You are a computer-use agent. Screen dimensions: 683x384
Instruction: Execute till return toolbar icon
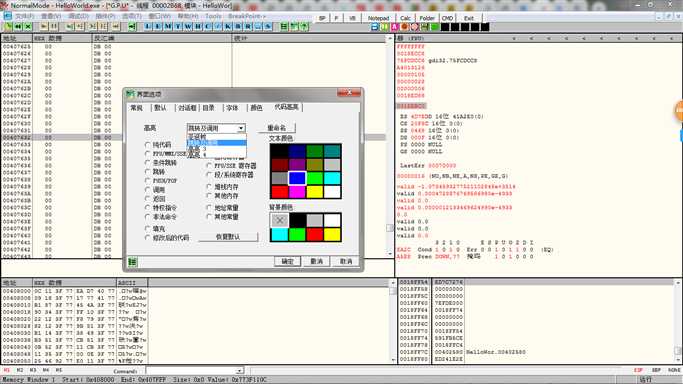pos(116,27)
